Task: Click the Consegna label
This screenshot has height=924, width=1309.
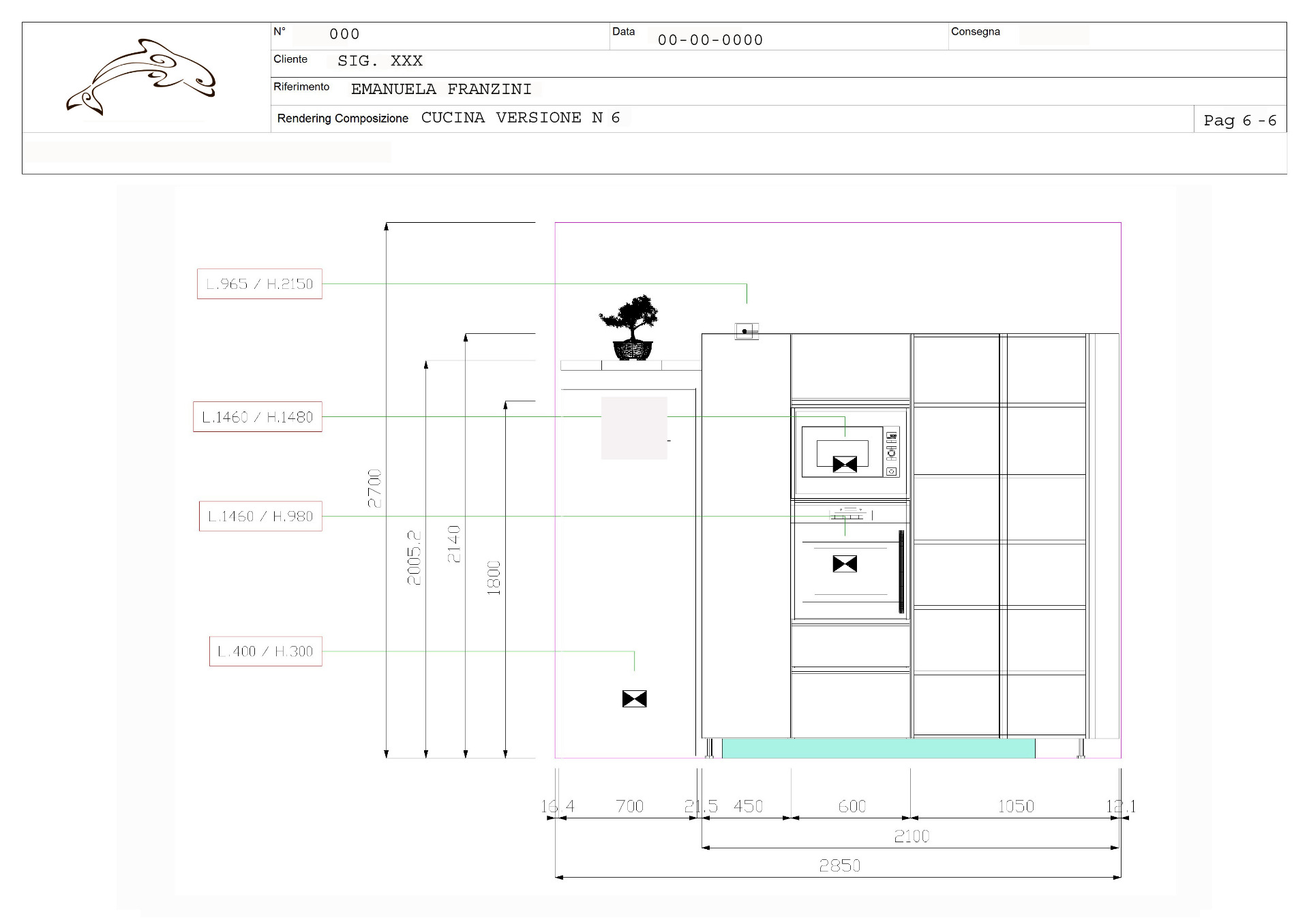Action: (x=976, y=31)
